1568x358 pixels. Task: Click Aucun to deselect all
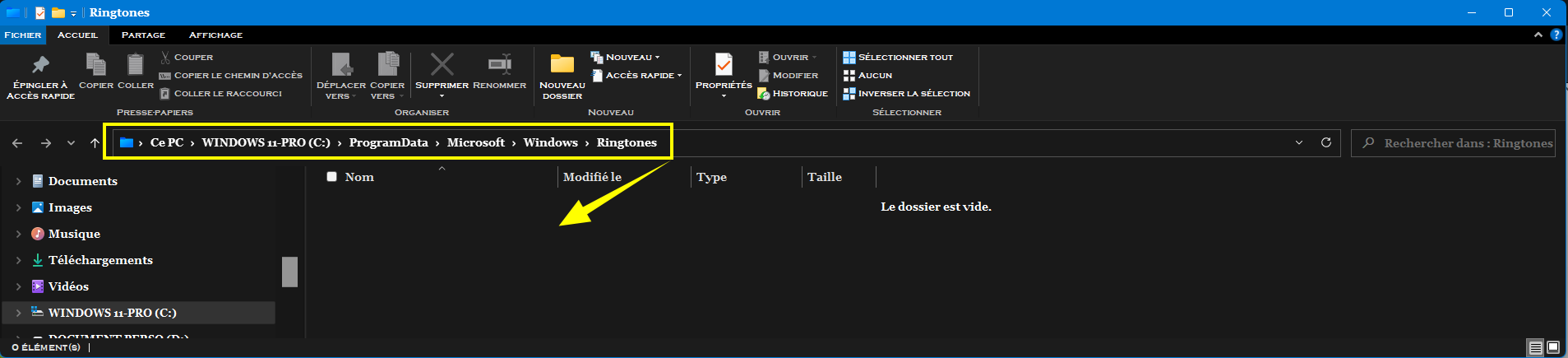[x=867, y=75]
